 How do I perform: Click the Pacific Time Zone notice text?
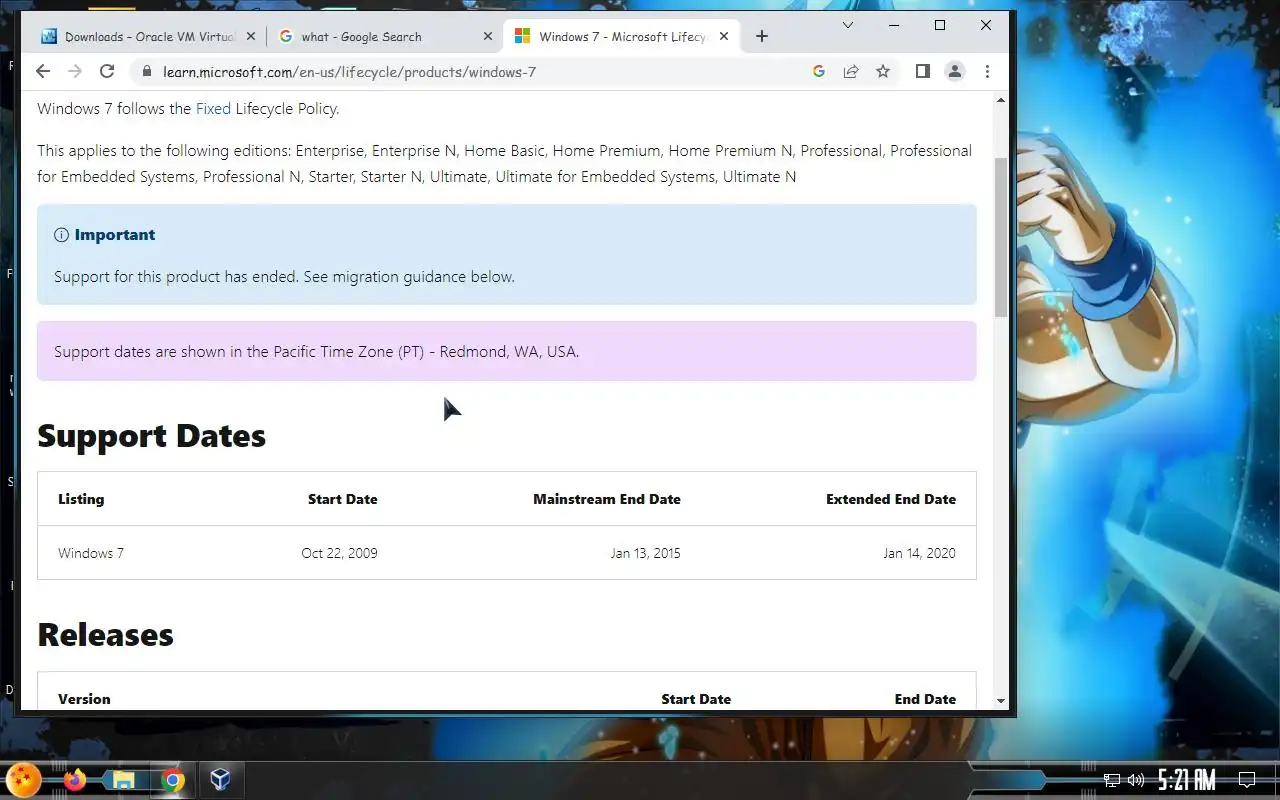(x=316, y=351)
